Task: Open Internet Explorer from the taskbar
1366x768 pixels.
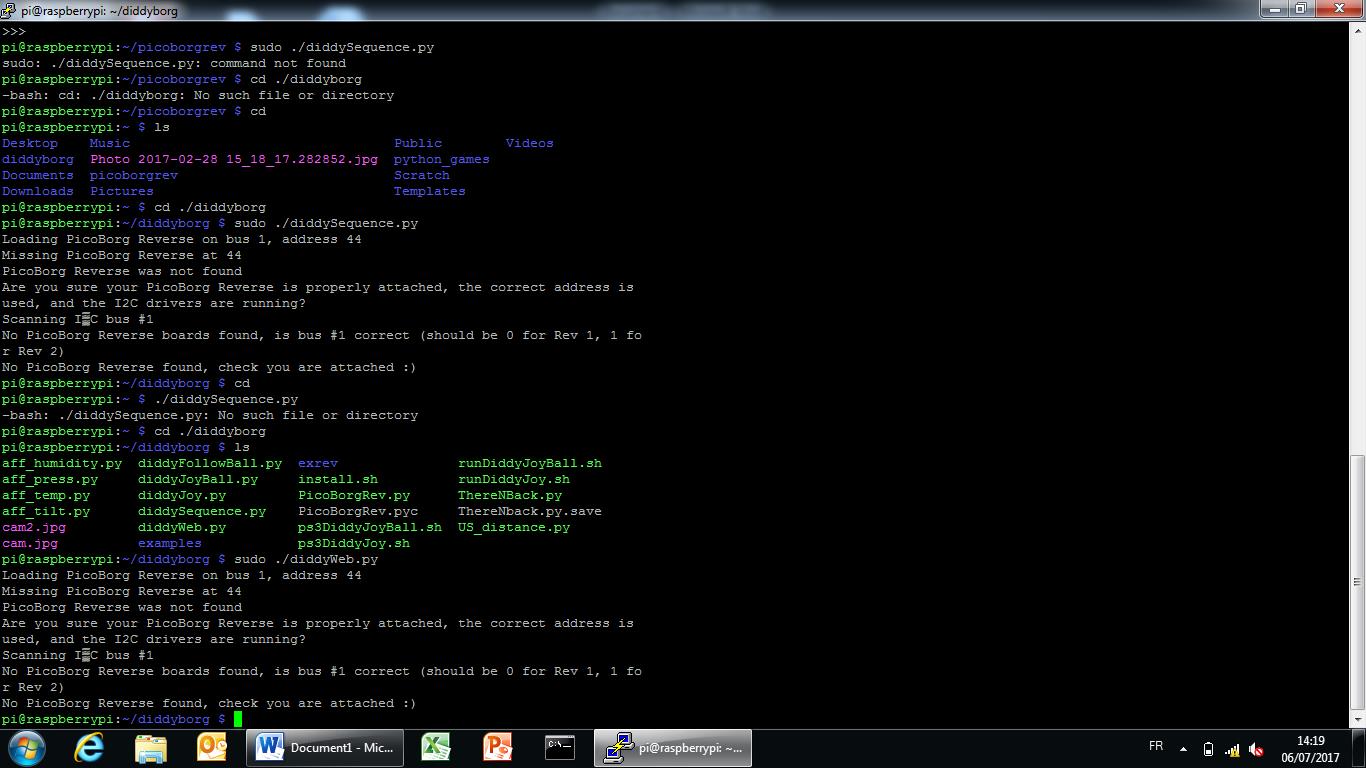Action: (89, 748)
